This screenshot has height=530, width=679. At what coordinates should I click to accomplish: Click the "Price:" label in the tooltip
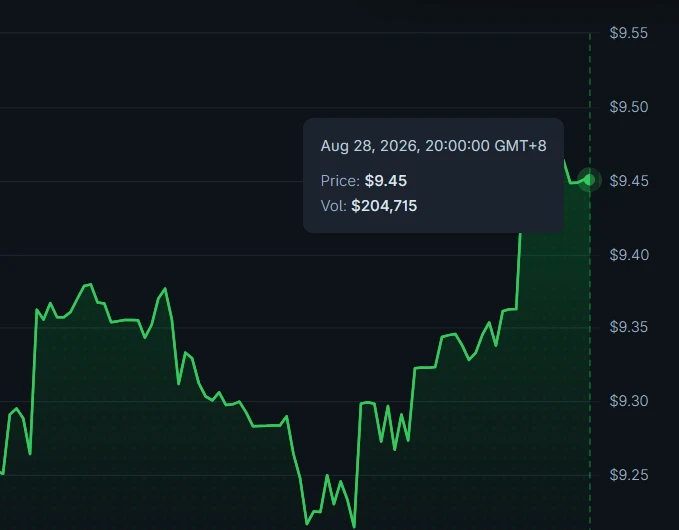tap(340, 181)
